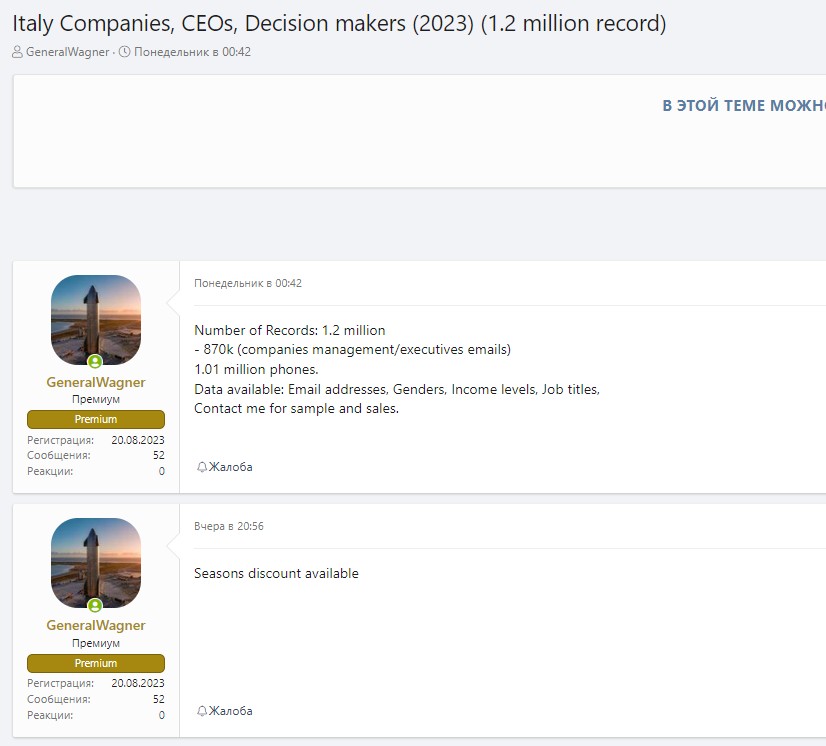Image resolution: width=826 pixels, height=746 pixels.
Task: Click the bell icon under the first post
Action: point(201,467)
